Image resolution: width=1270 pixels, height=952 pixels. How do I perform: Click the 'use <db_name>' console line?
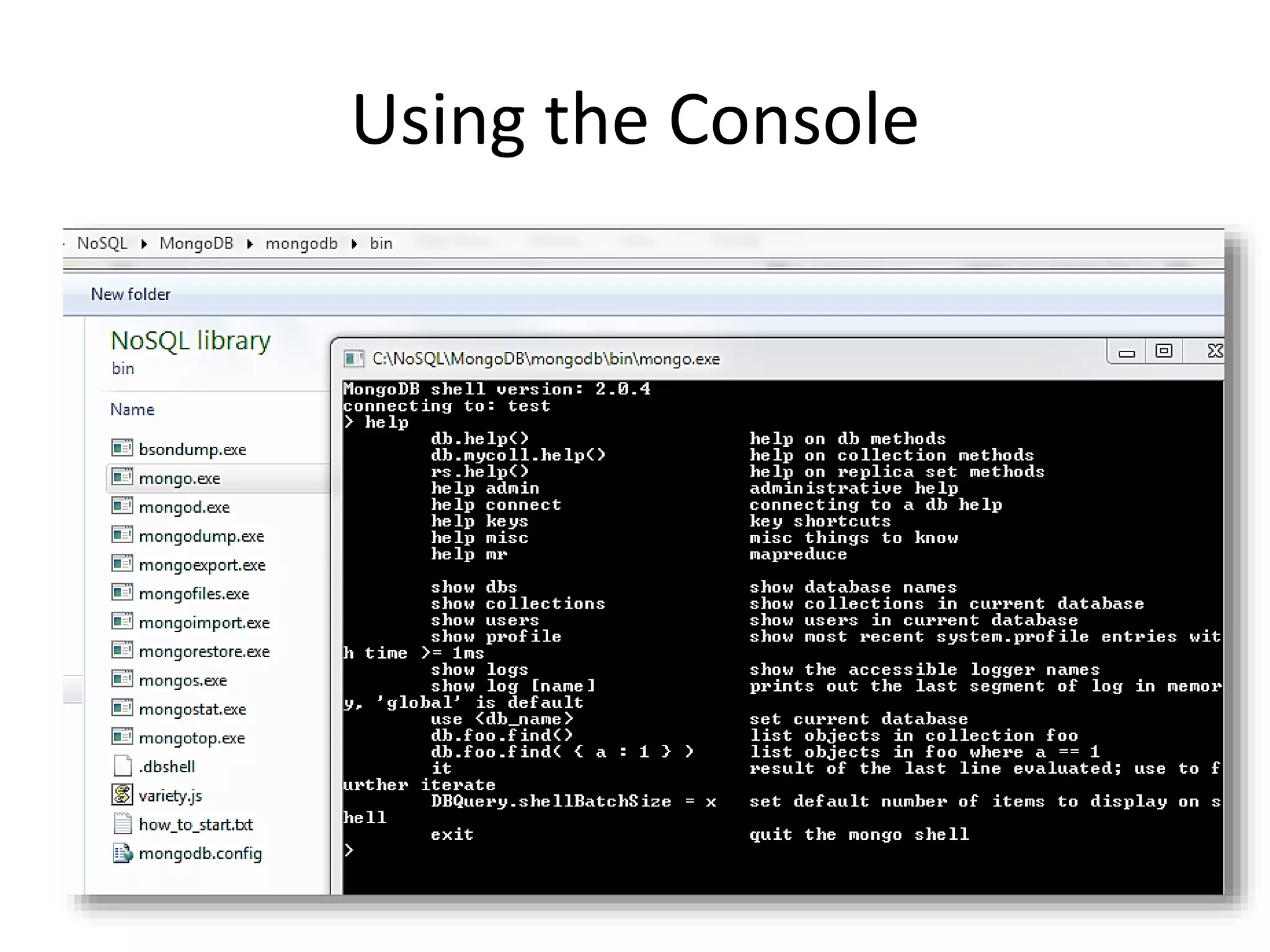(x=502, y=719)
